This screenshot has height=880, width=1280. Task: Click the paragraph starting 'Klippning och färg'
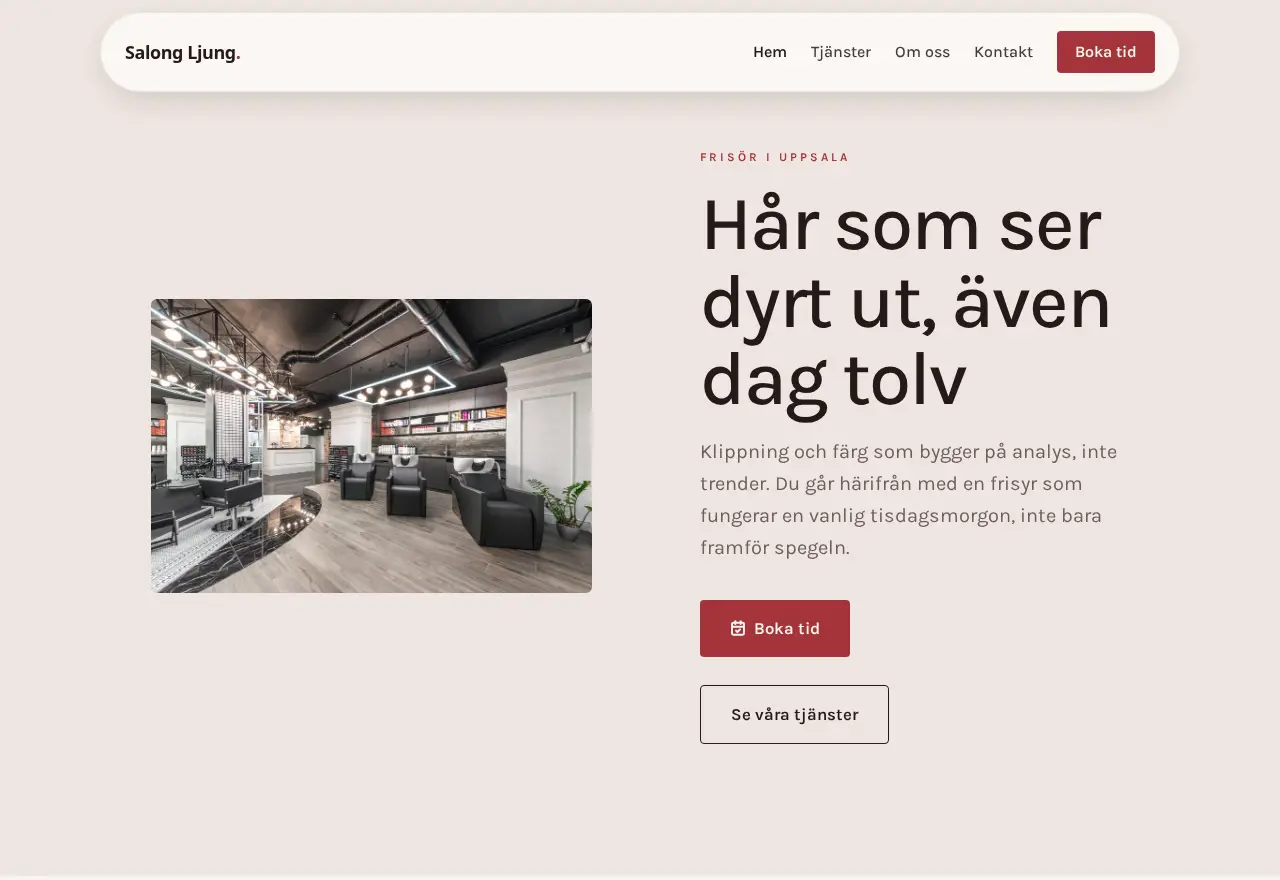(910, 499)
